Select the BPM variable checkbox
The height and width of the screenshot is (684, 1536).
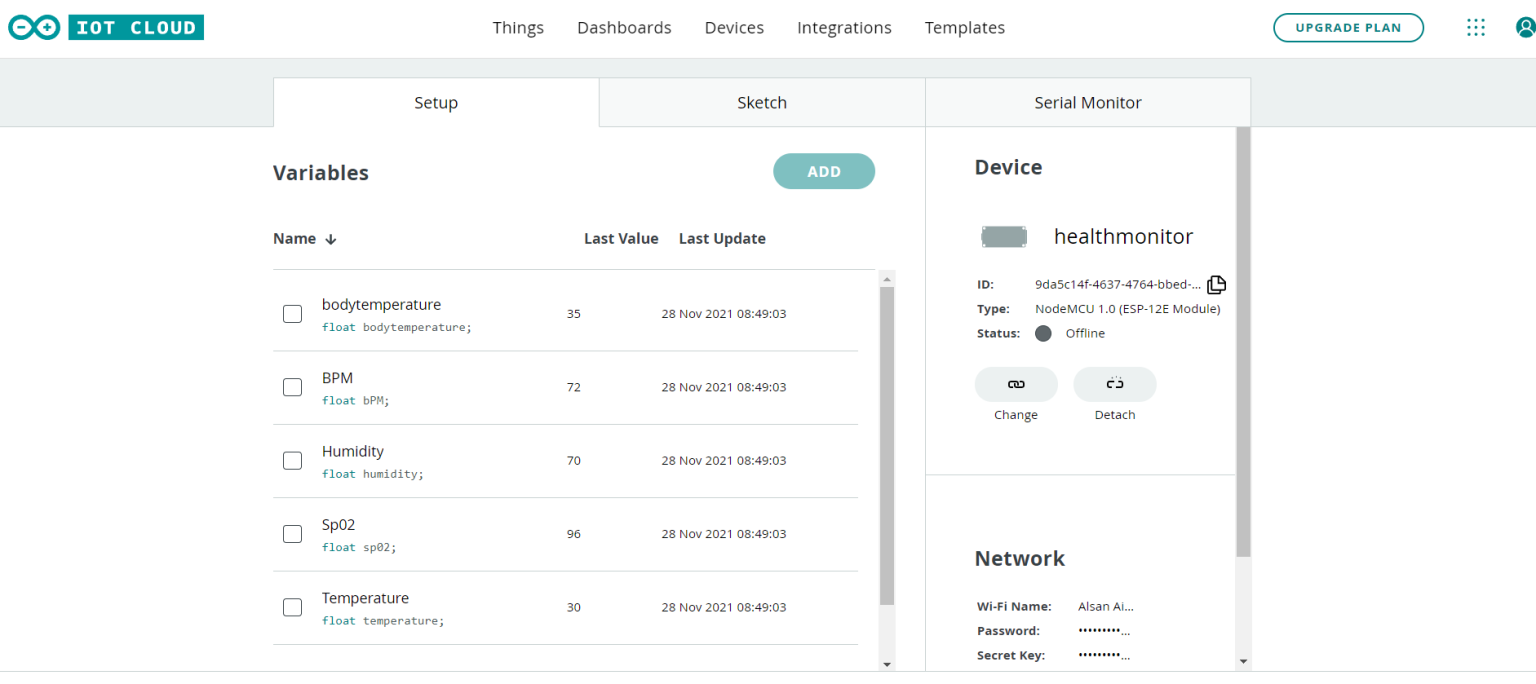click(x=292, y=387)
